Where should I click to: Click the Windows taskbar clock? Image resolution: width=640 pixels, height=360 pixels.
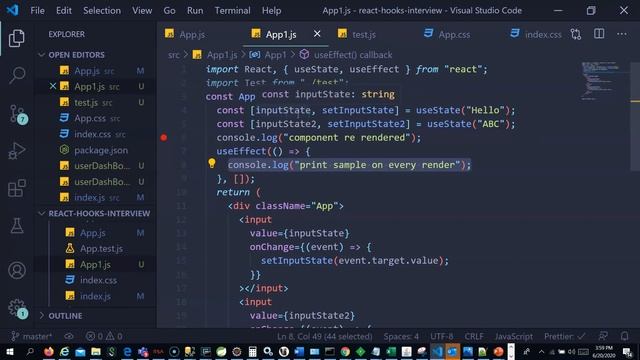(604, 352)
